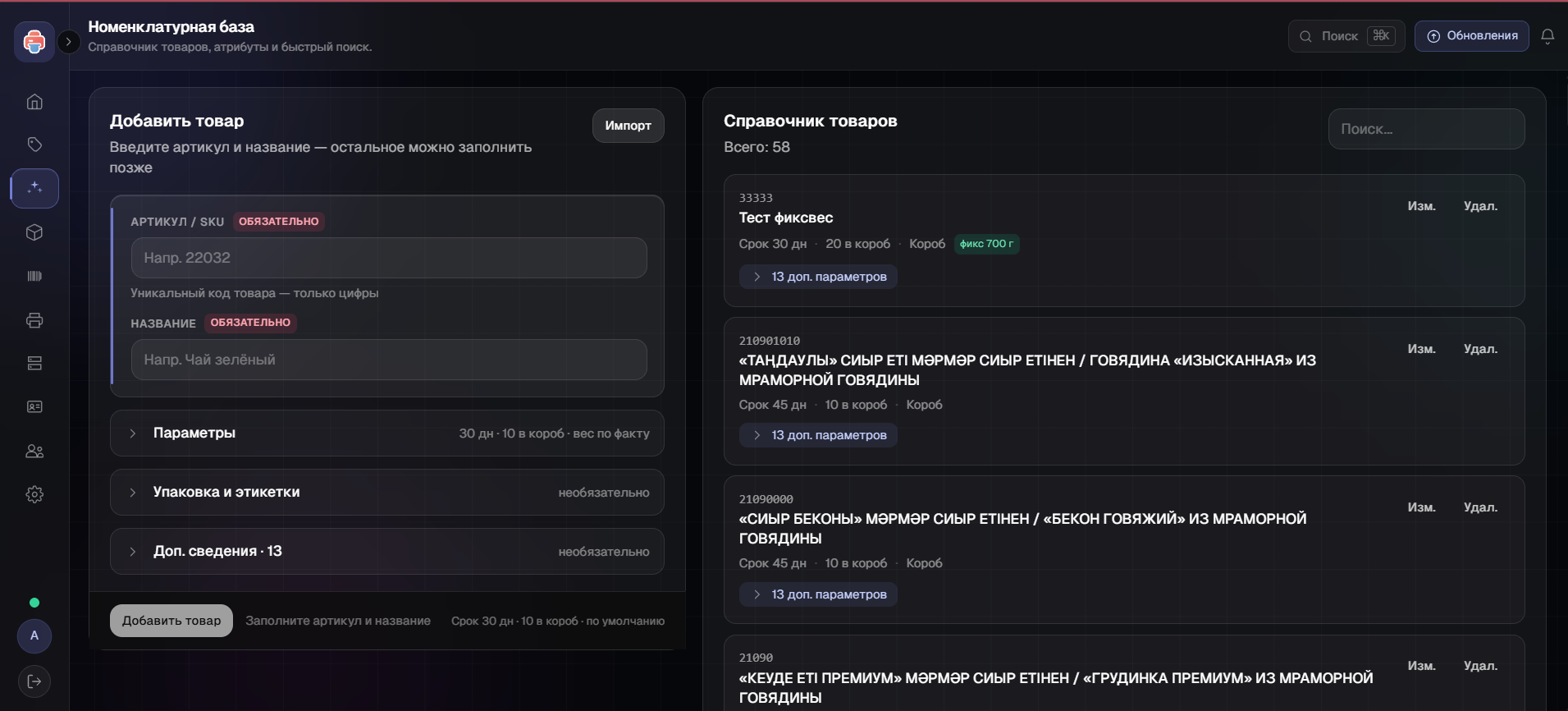This screenshot has height=711, width=1568.
Task: Open the users group sidebar icon
Action: pyautogui.click(x=34, y=451)
